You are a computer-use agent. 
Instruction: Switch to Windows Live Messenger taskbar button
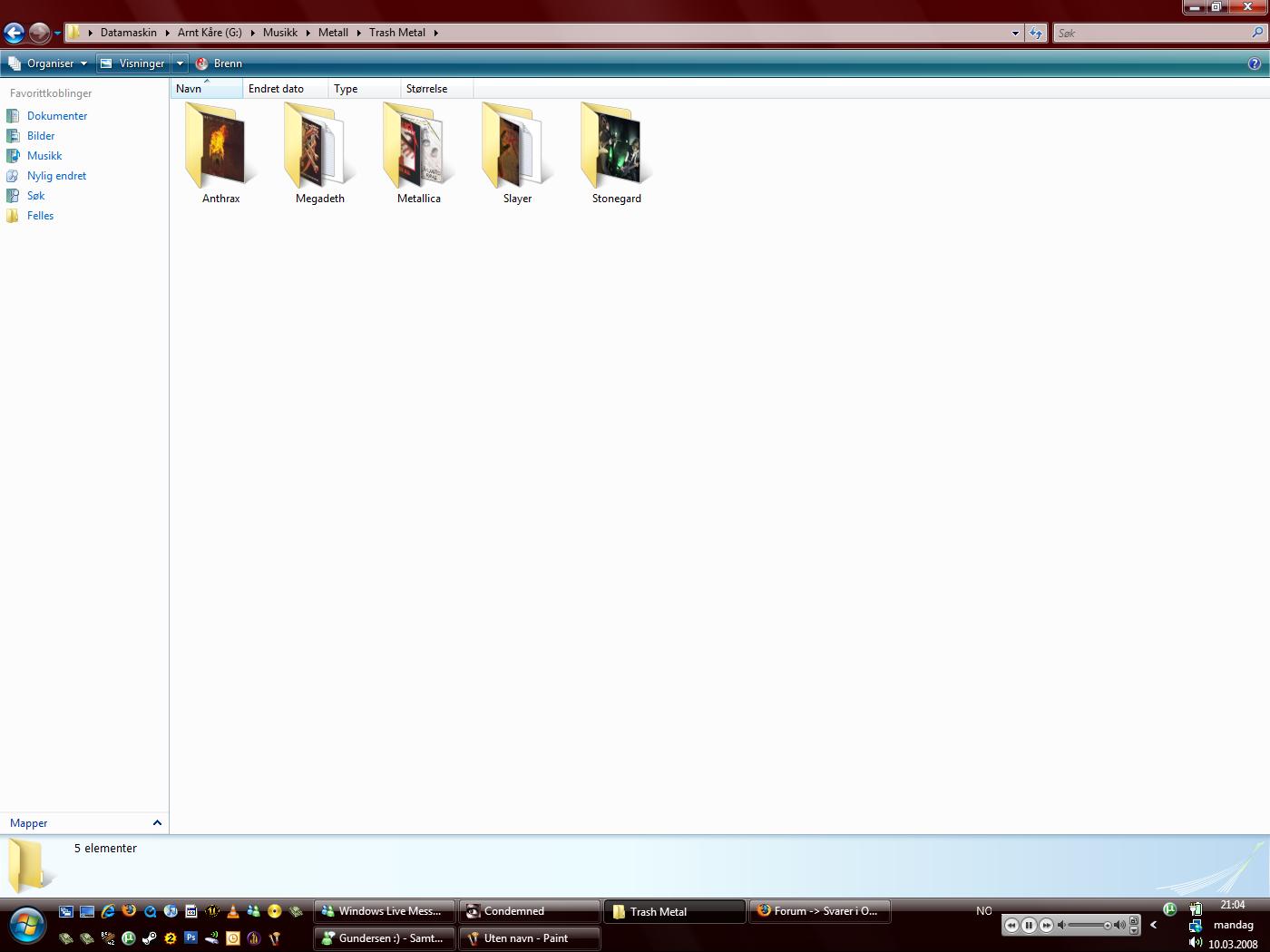[x=385, y=911]
